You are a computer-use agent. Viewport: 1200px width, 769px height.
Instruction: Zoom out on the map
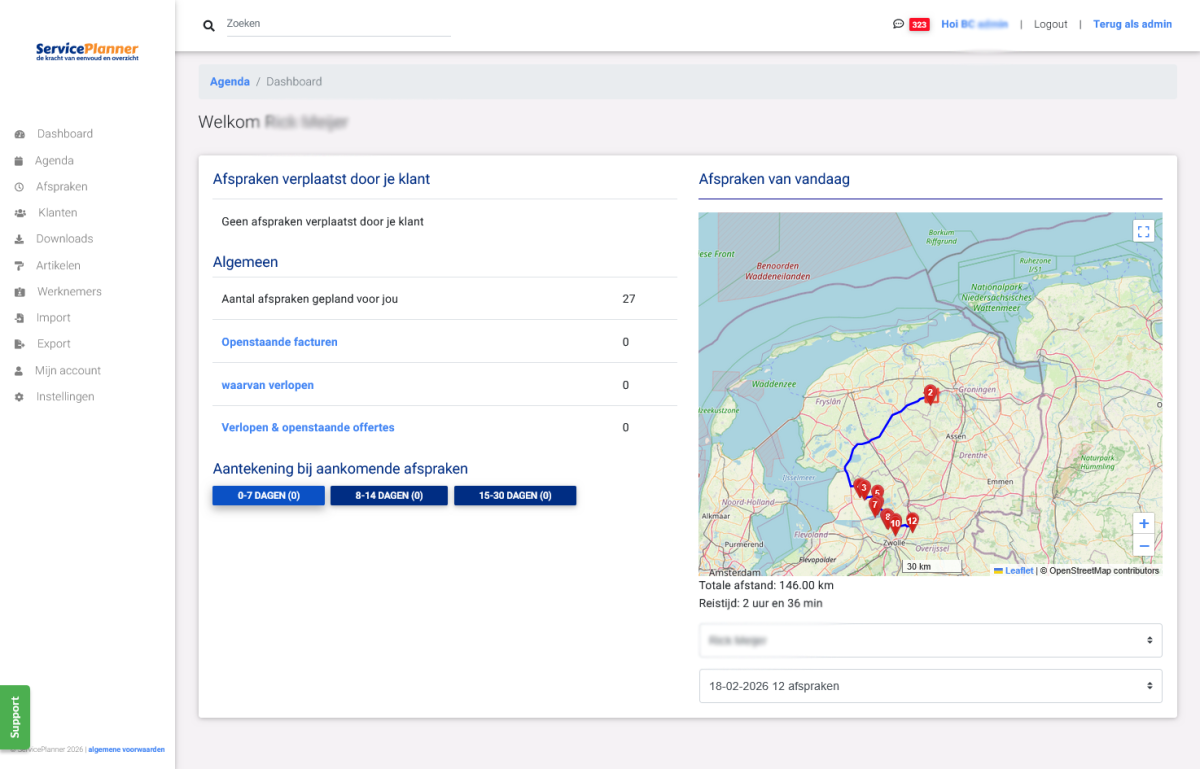point(1144,545)
